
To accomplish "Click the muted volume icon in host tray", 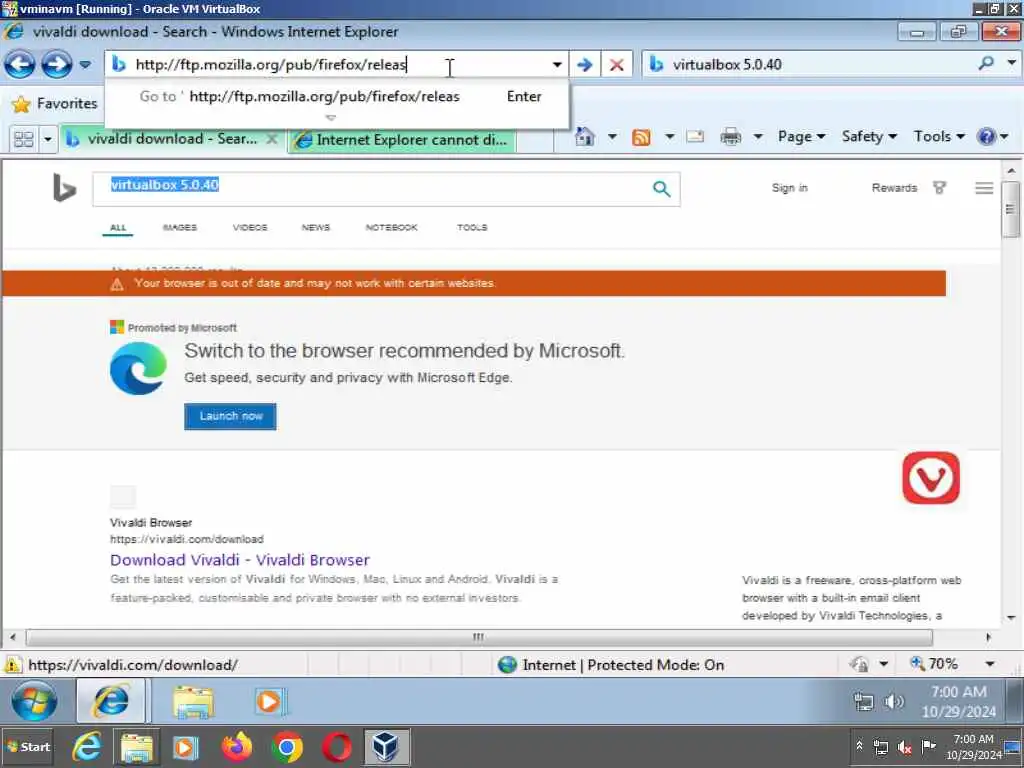I will [x=904, y=747].
